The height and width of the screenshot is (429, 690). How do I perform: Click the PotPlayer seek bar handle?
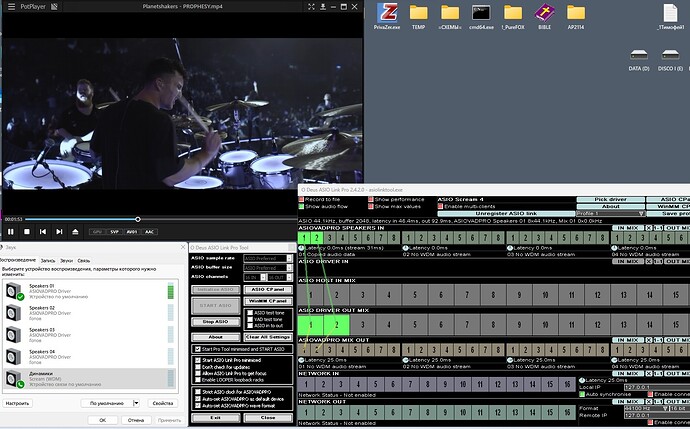click(138, 219)
